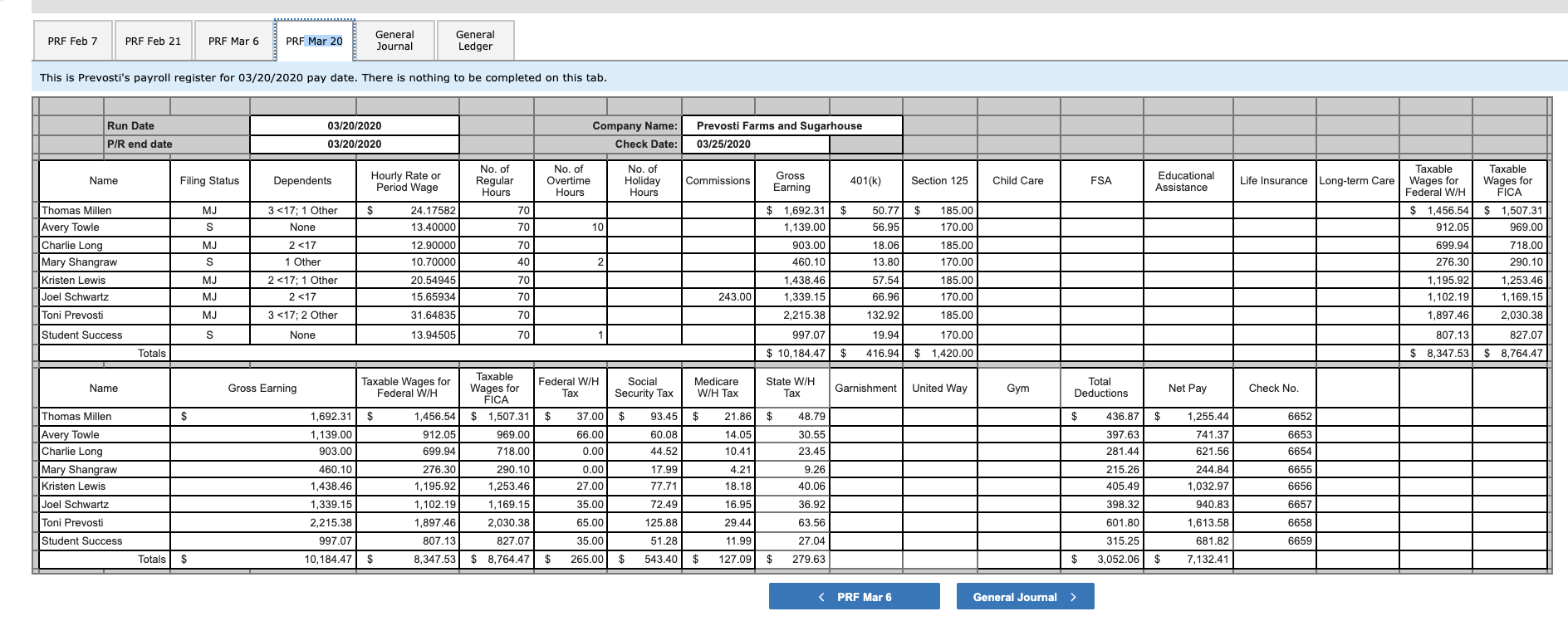Click Joel Schwartz's commission 243.00
Screen dimensions: 1568x626
pyautogui.click(x=718, y=296)
